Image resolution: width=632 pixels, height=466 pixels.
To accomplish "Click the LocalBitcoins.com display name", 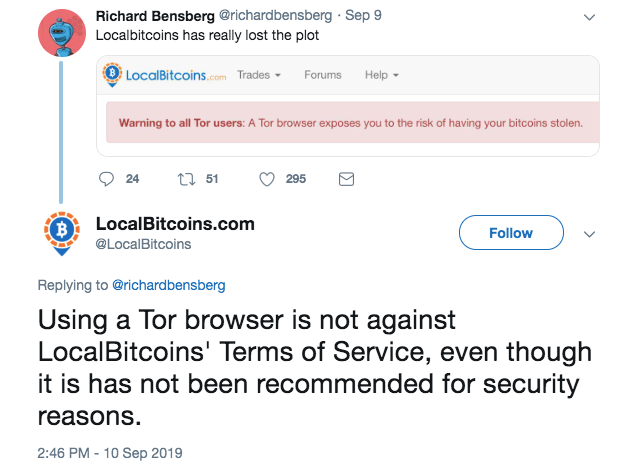I will (x=175, y=224).
